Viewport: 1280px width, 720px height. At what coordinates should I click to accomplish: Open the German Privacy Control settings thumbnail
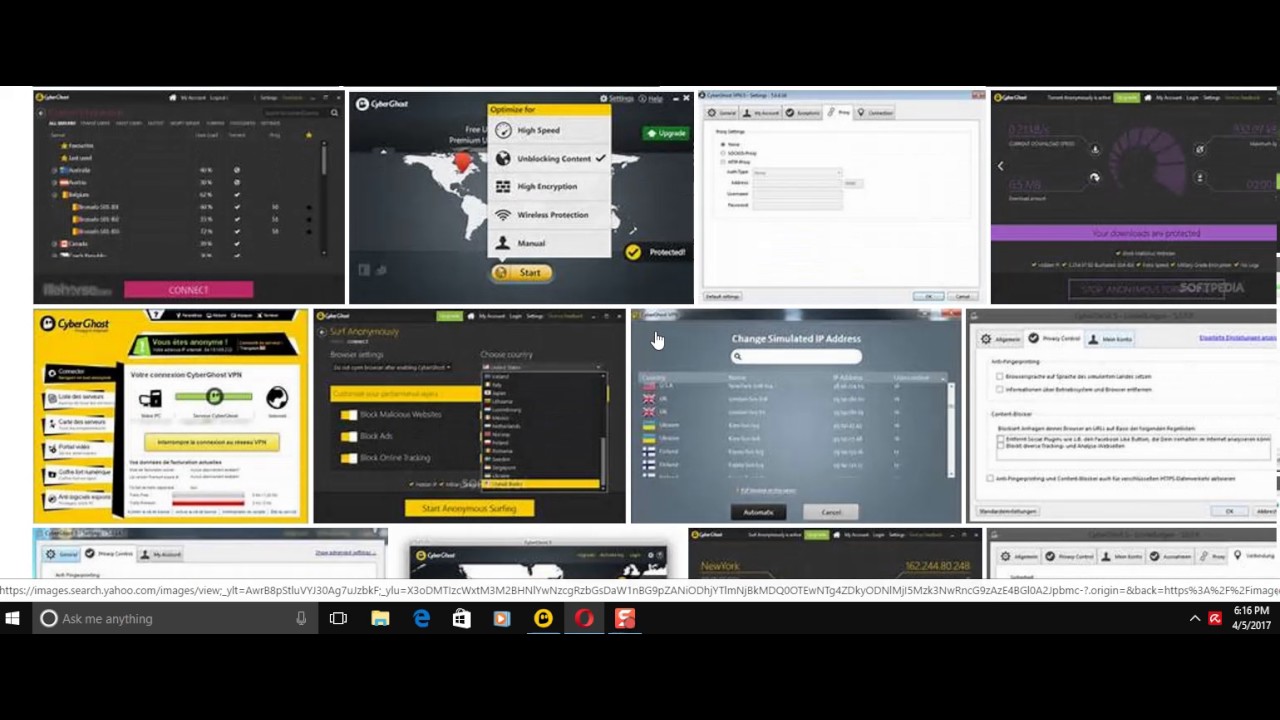1122,416
